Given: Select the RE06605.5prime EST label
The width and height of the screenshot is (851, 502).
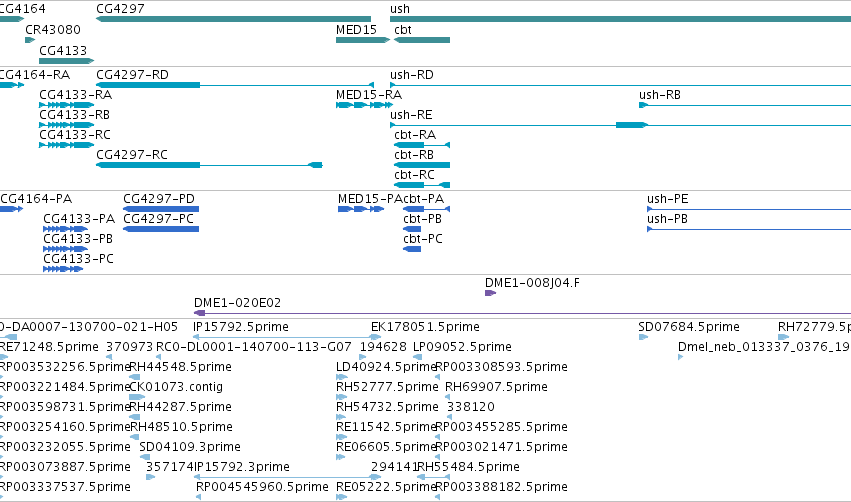Looking at the screenshot, I should 386,448.
